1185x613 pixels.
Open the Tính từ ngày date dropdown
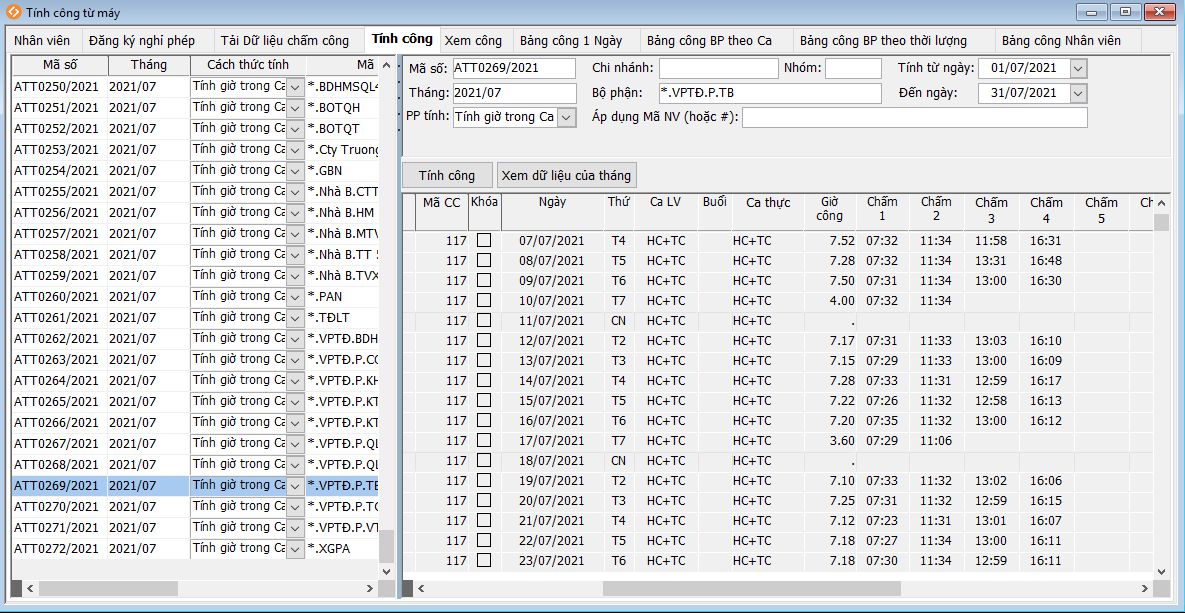[x=1077, y=68]
